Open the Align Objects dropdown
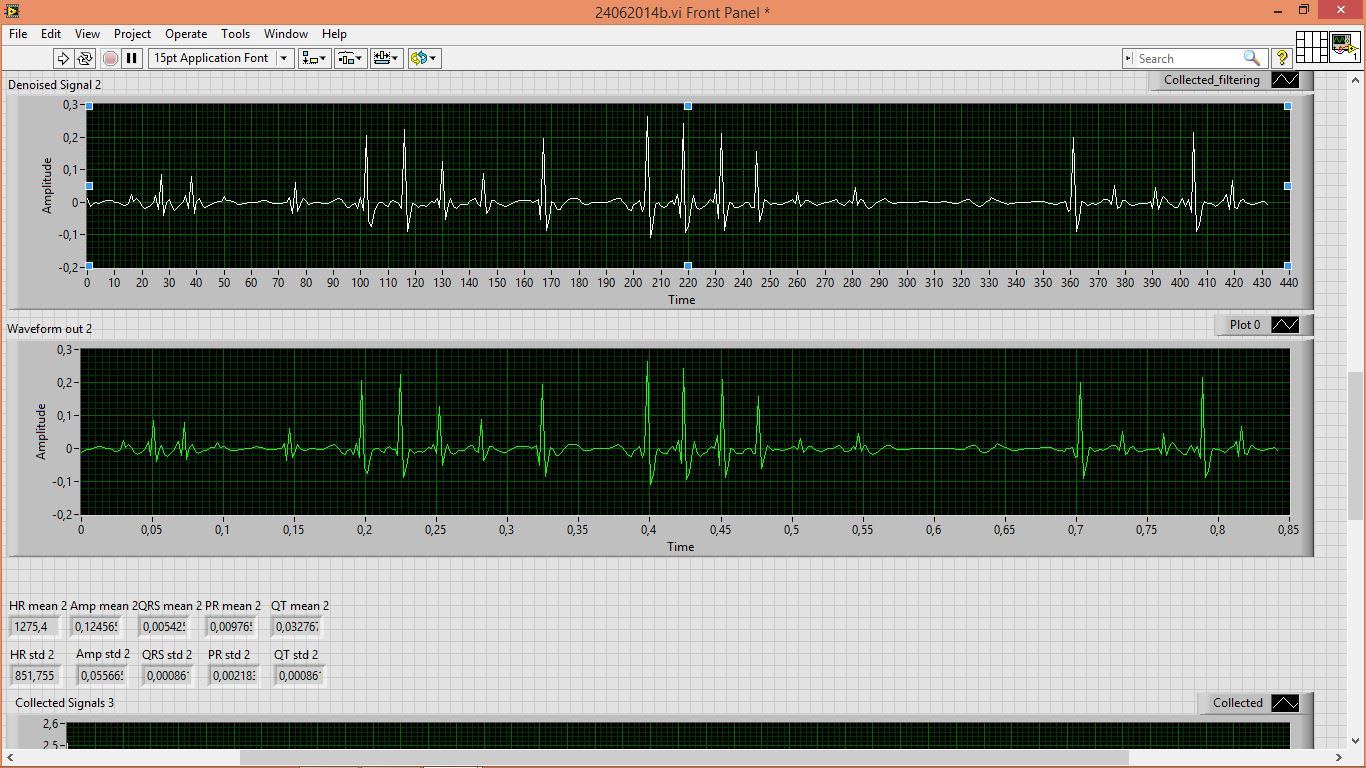This screenshot has width=1366, height=768. click(315, 58)
